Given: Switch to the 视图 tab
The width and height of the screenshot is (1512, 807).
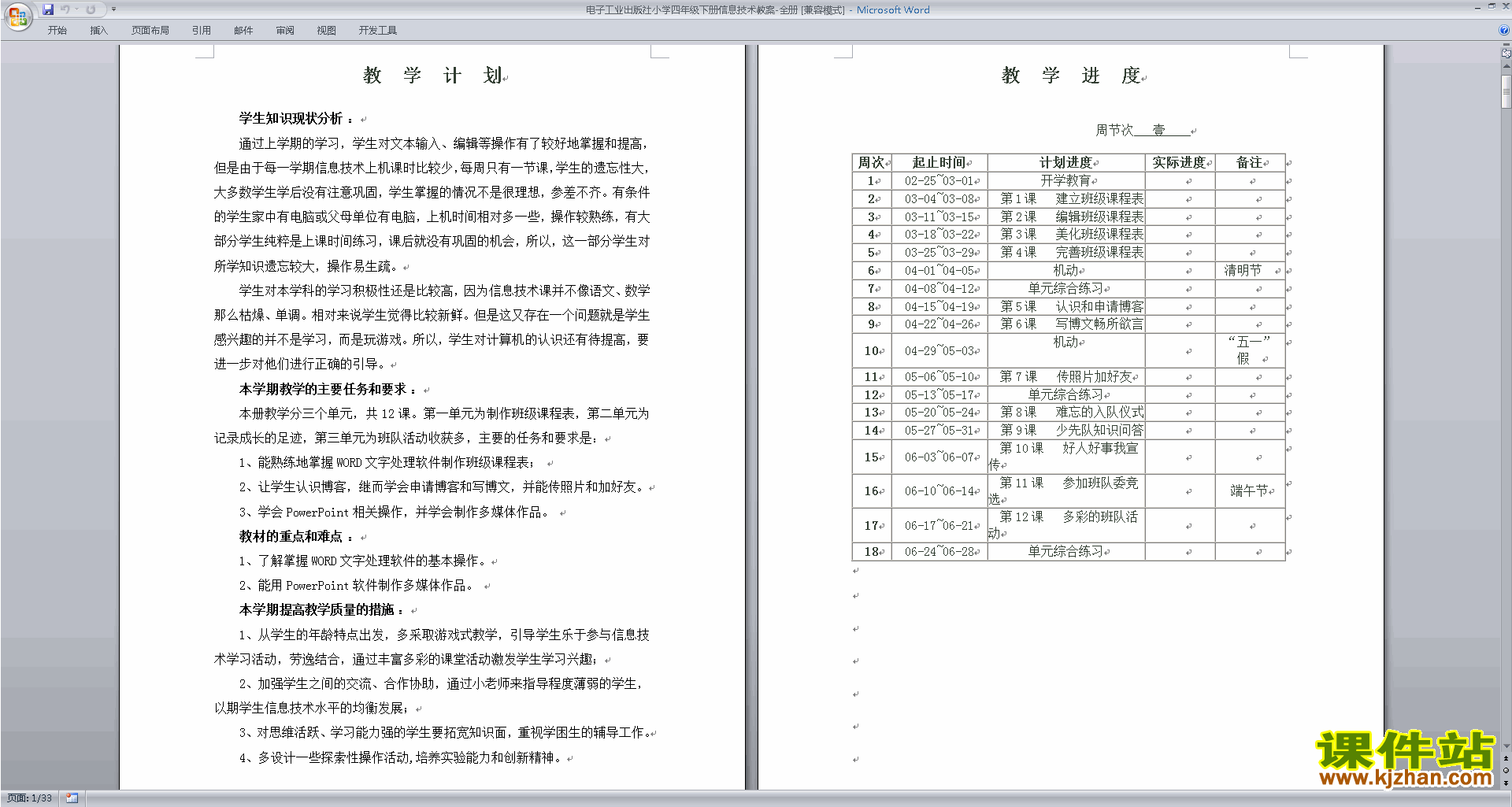Looking at the screenshot, I should point(327,31).
